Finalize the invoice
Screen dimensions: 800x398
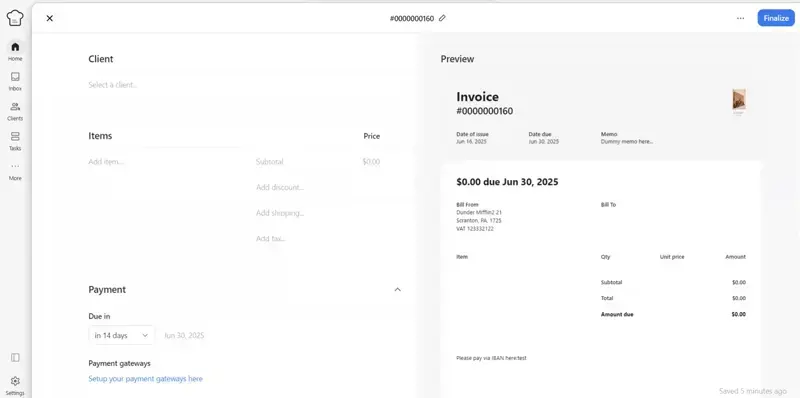(776, 18)
